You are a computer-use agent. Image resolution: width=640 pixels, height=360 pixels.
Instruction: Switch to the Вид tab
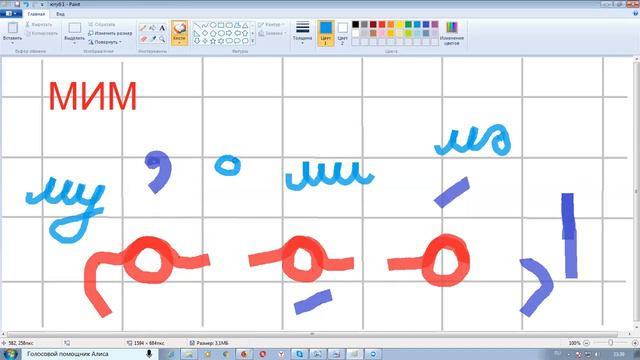[60, 14]
